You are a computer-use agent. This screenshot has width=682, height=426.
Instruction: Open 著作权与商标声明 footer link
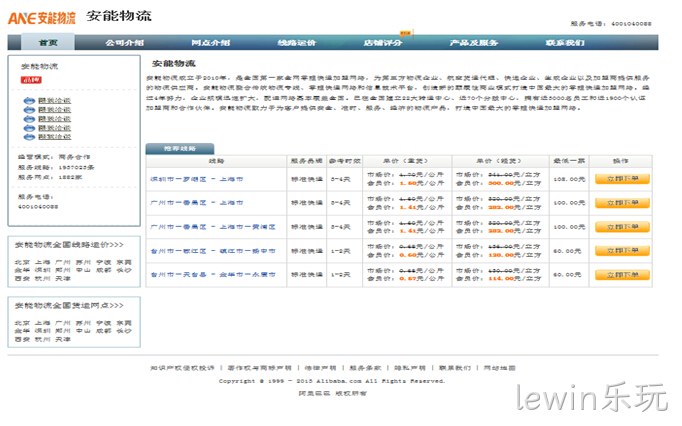[x=260, y=368]
